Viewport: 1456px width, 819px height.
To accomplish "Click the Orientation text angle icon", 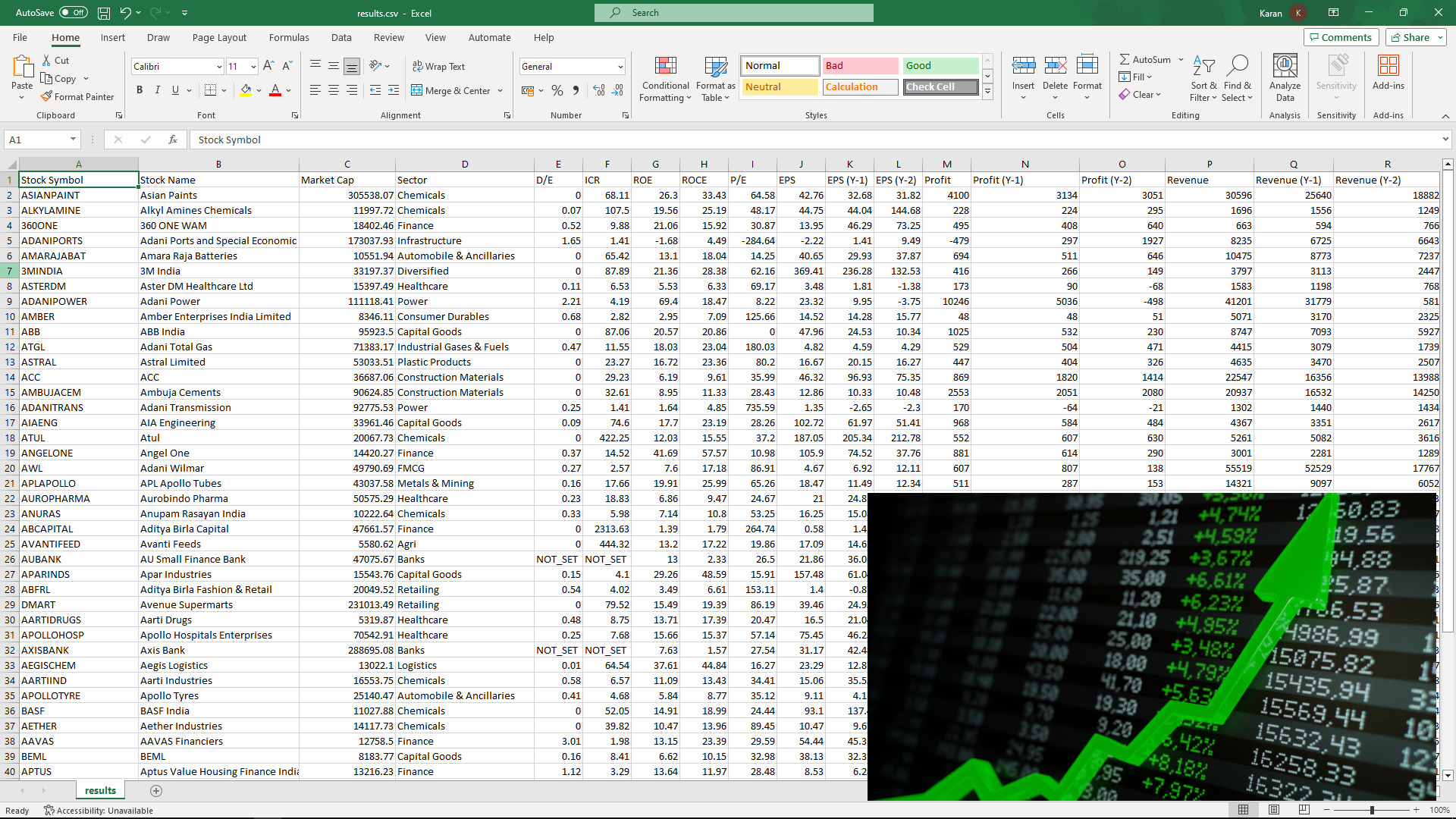I will (x=375, y=66).
